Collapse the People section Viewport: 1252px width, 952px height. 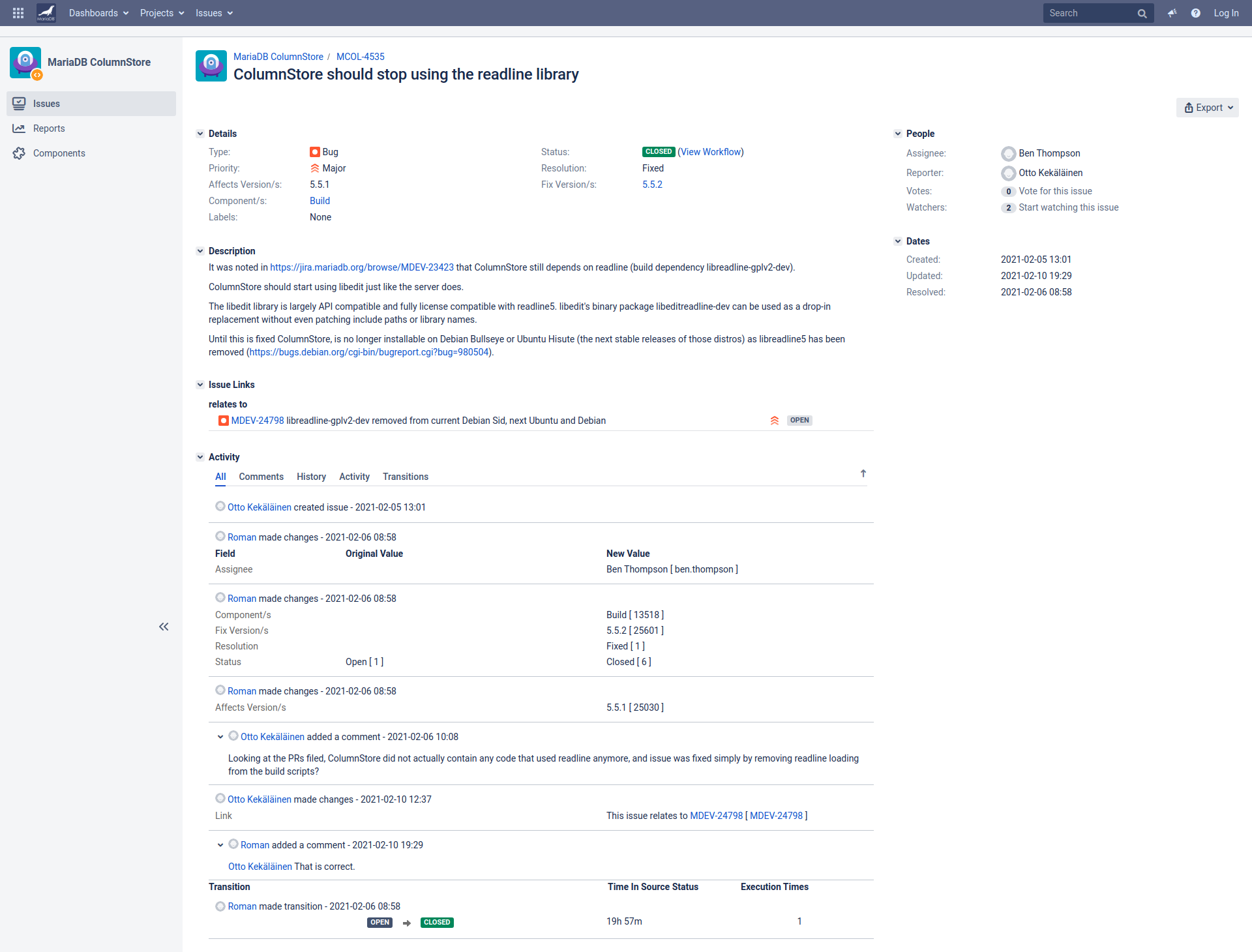[898, 134]
